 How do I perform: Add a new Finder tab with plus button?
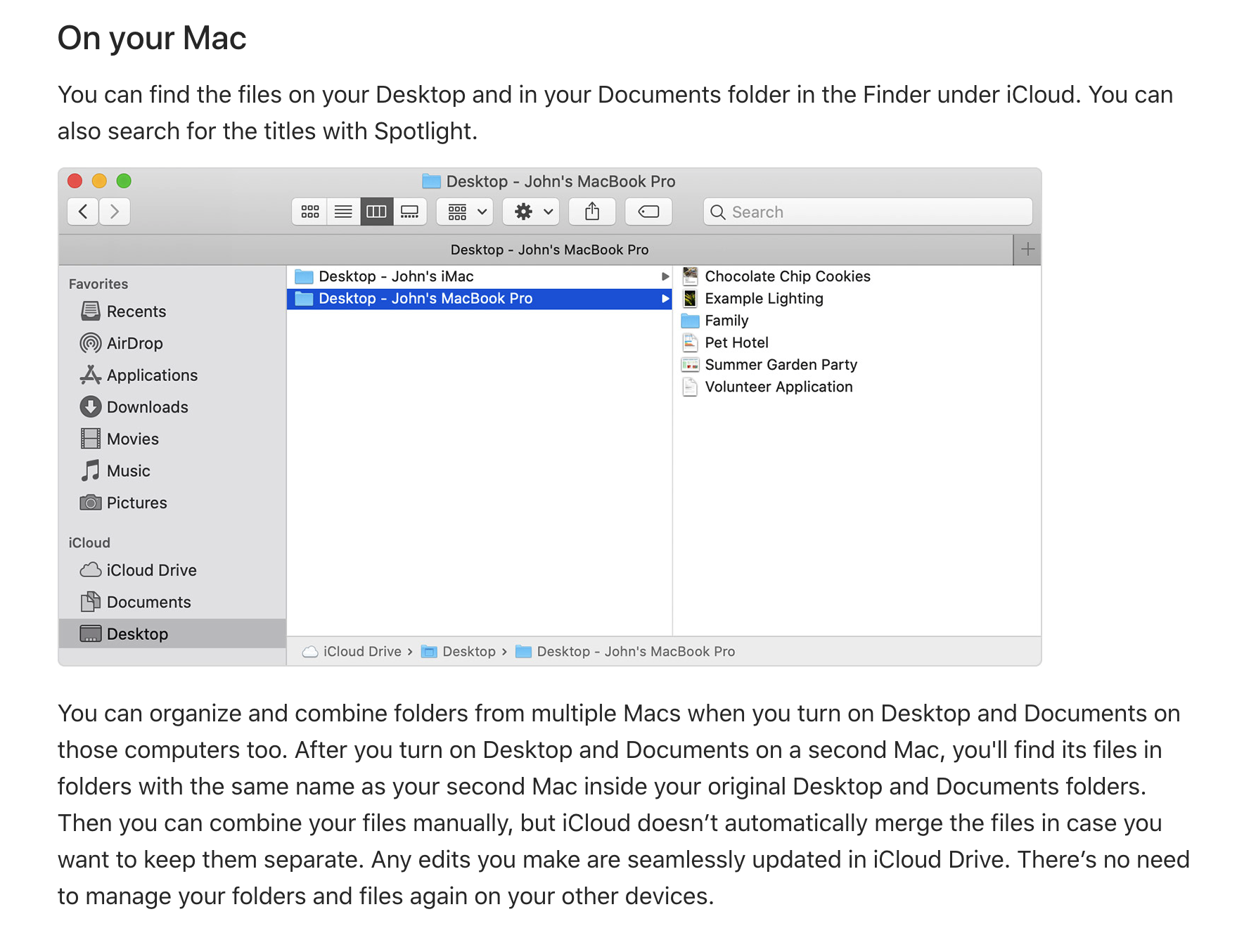click(x=1027, y=250)
